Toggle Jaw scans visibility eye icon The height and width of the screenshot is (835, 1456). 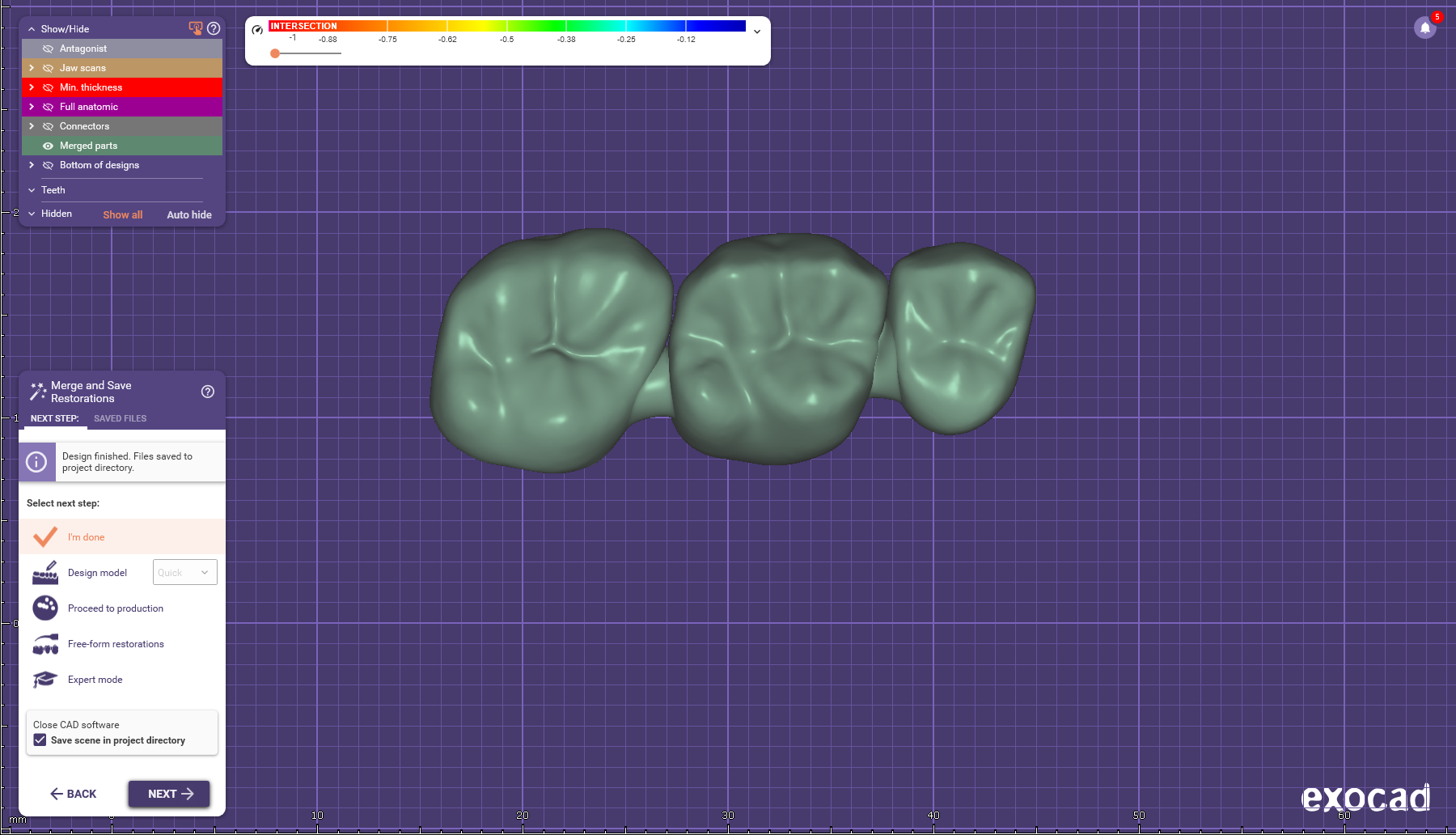(48, 68)
